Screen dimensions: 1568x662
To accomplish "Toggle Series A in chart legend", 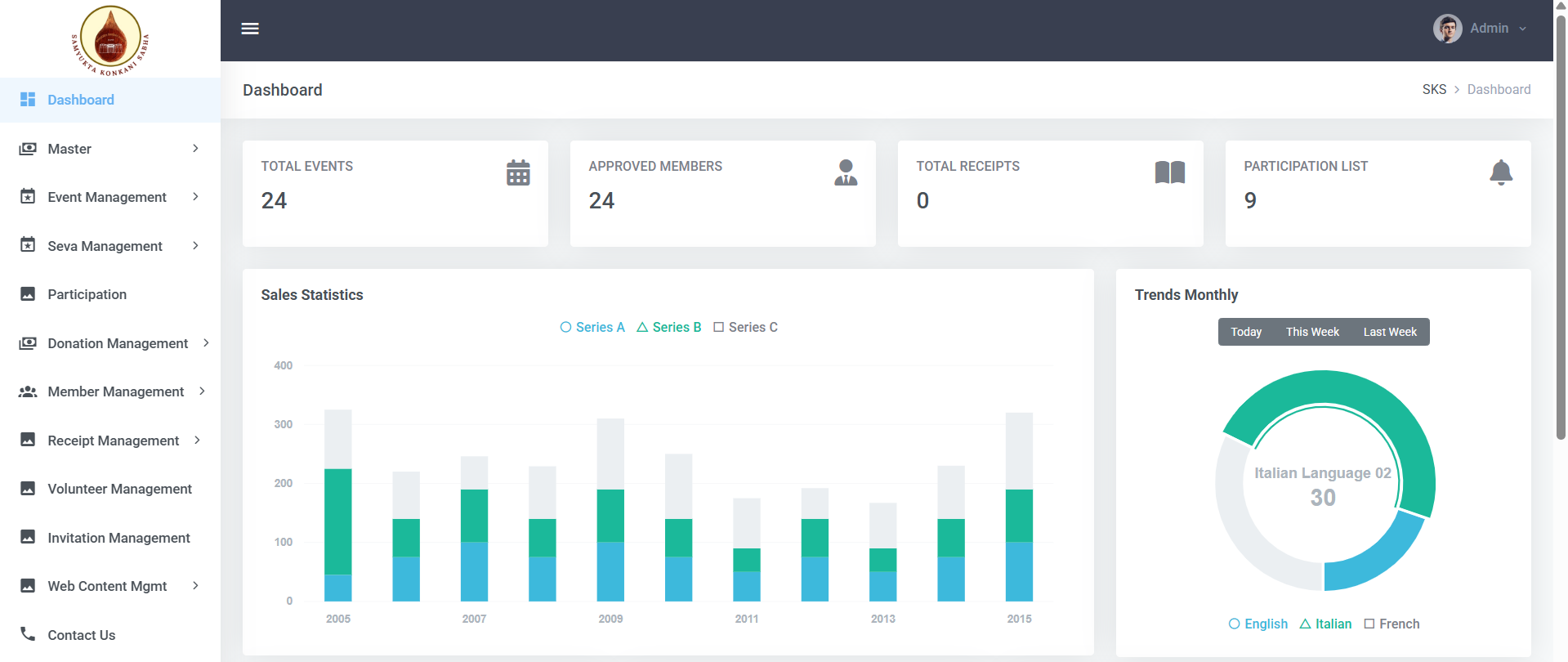I will tap(592, 327).
